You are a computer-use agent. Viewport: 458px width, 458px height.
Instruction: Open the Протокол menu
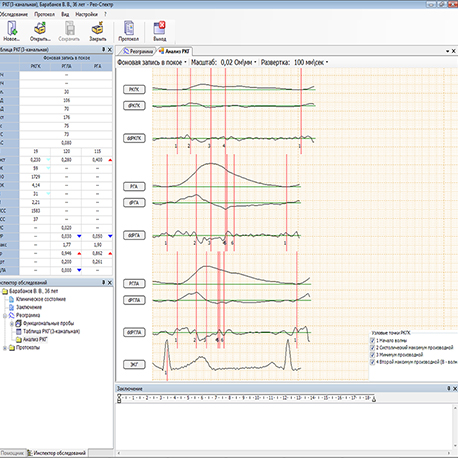click(x=44, y=14)
